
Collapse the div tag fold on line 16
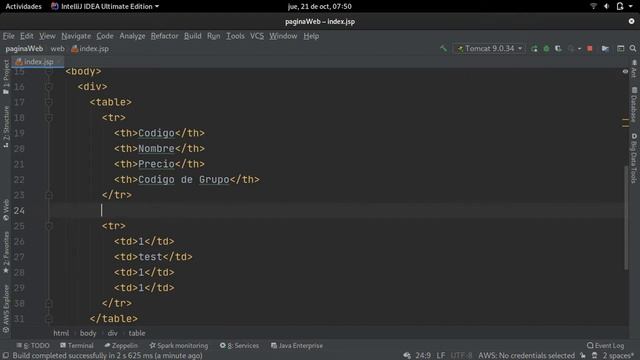49,87
